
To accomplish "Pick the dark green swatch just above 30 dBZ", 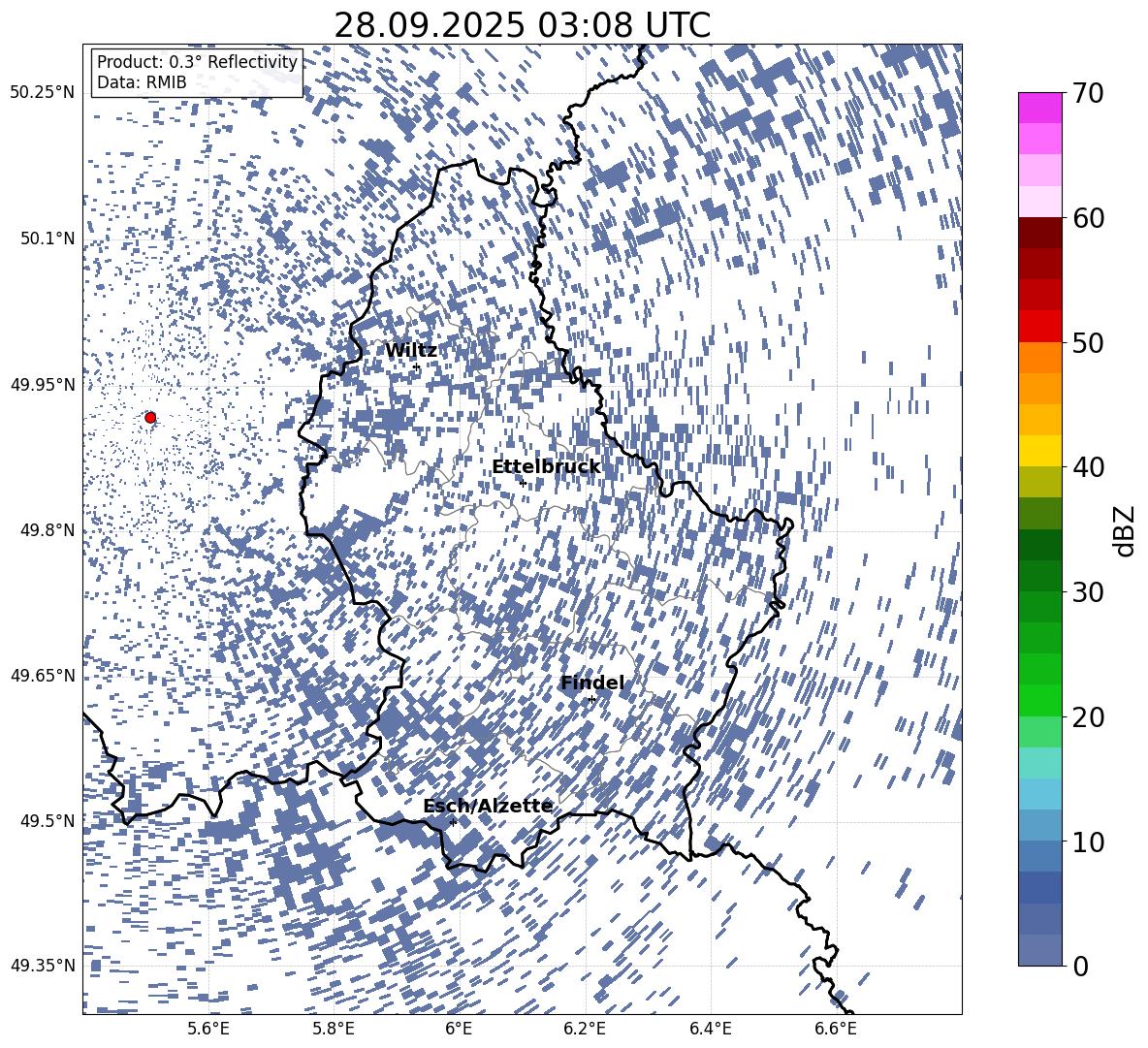I will point(1039,576).
